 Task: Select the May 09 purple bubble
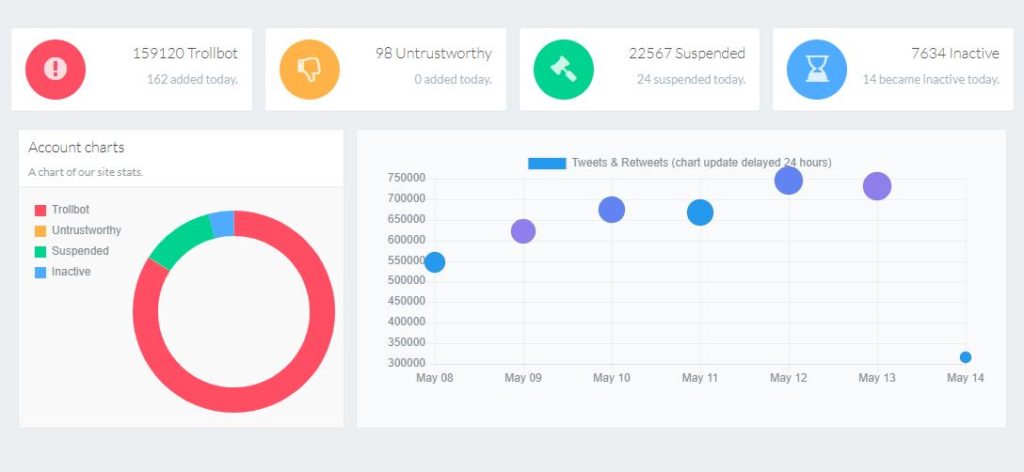(x=523, y=230)
